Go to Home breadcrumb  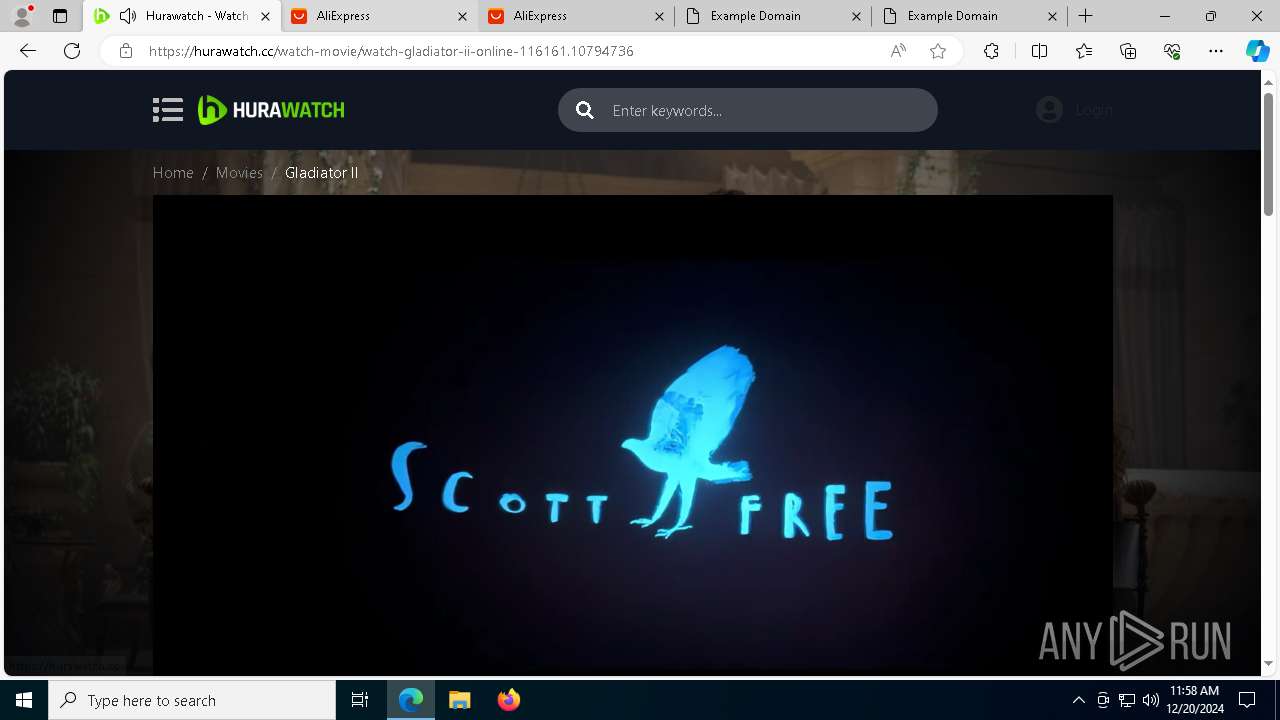click(x=173, y=173)
